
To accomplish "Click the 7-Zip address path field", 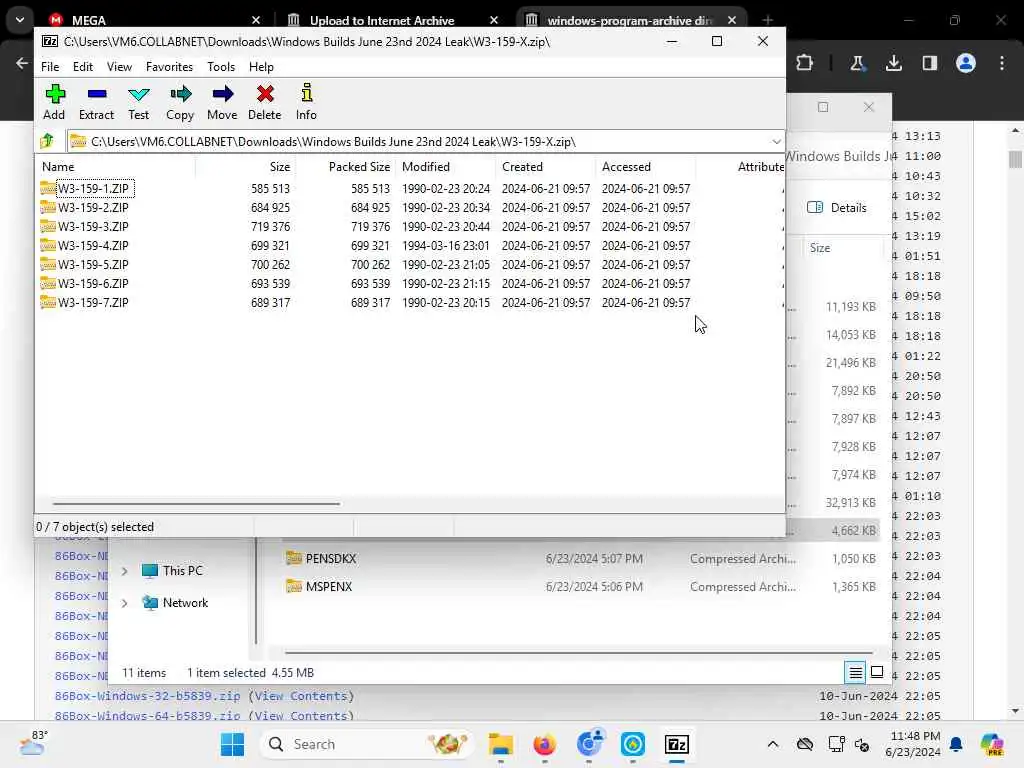I will point(418,142).
